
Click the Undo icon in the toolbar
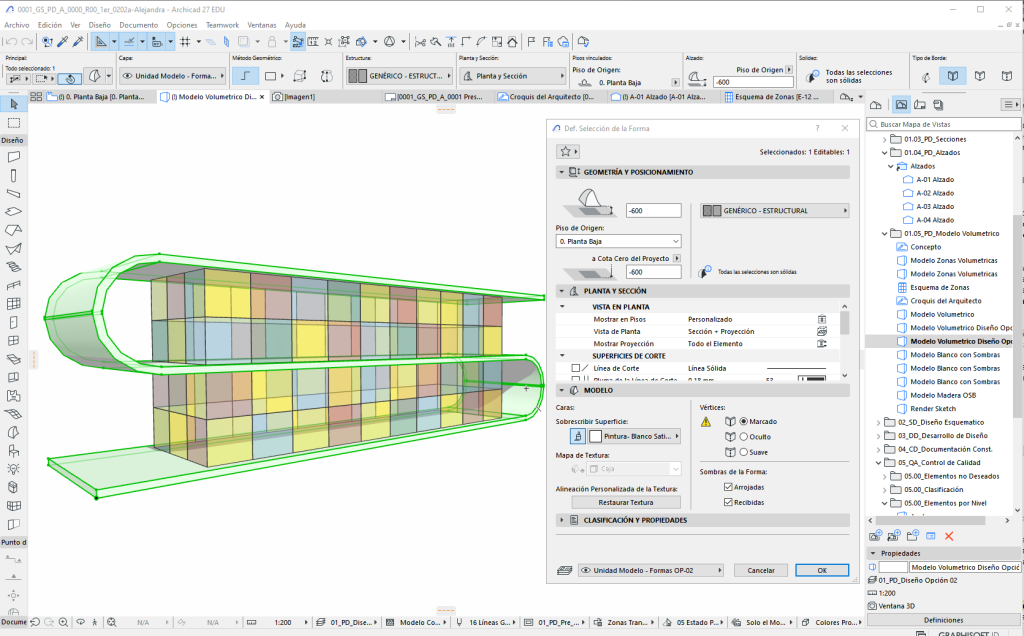[12, 41]
